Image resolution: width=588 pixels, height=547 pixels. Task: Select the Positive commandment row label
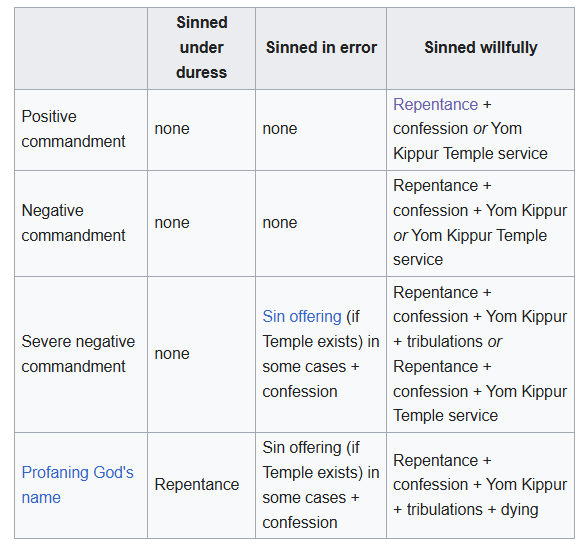pos(73,129)
